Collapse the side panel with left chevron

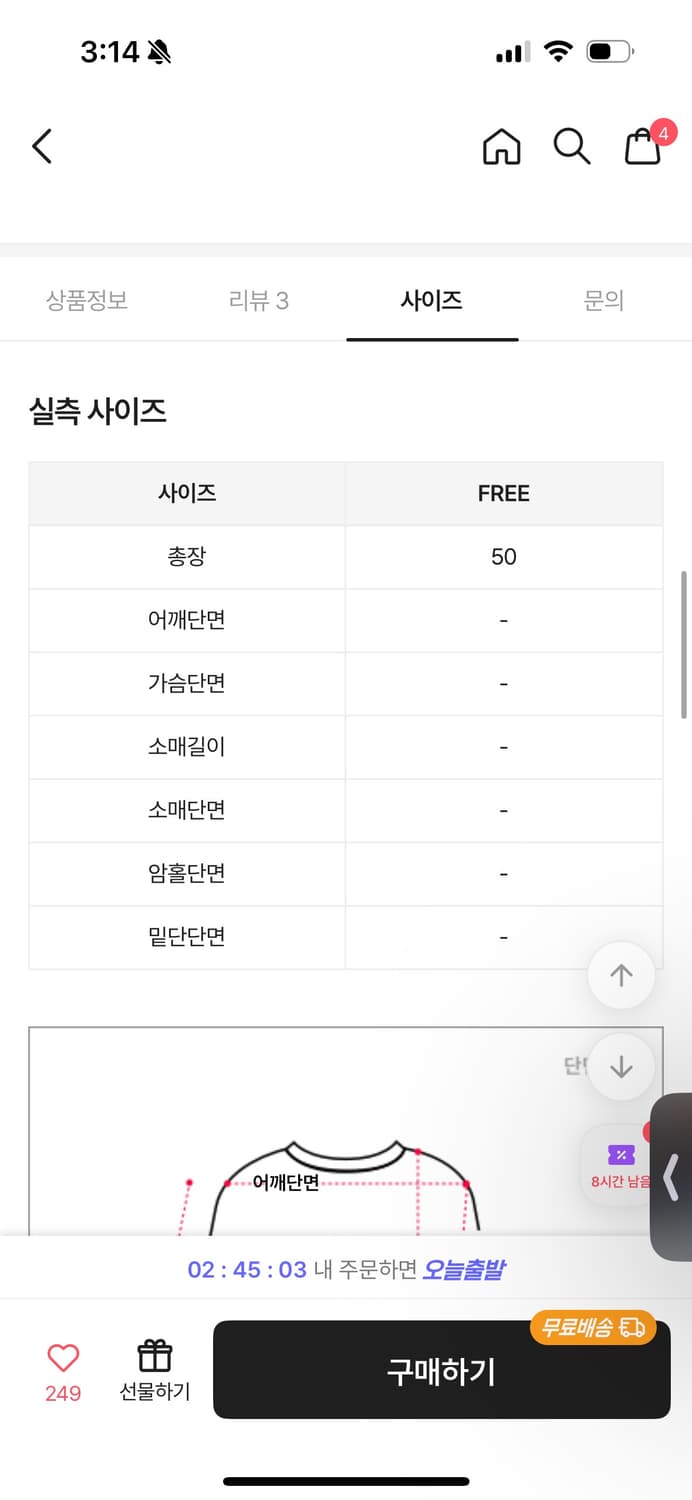tap(672, 1178)
